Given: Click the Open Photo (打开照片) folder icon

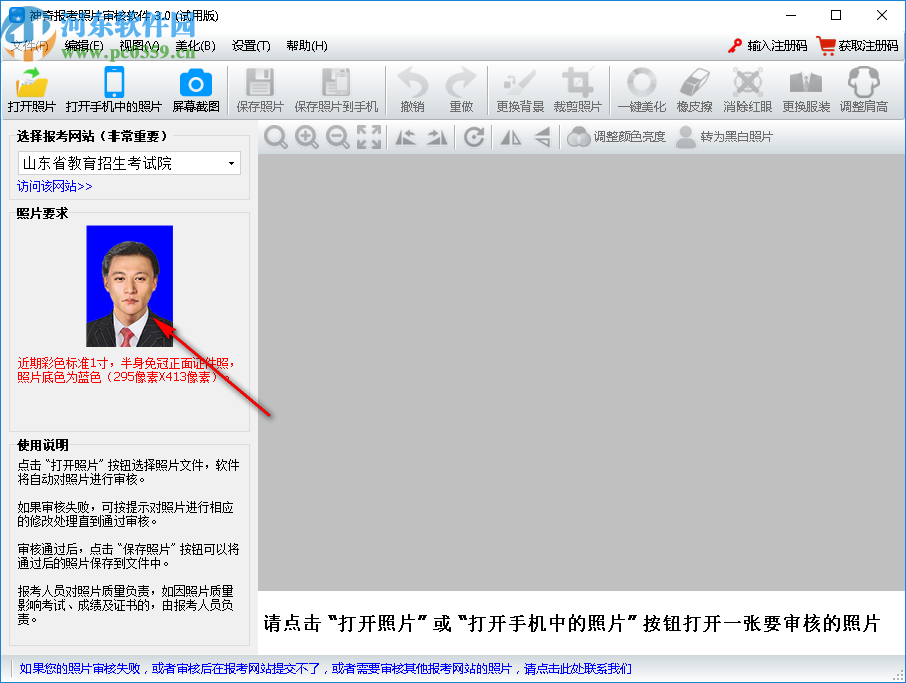Looking at the screenshot, I should click(x=31, y=83).
